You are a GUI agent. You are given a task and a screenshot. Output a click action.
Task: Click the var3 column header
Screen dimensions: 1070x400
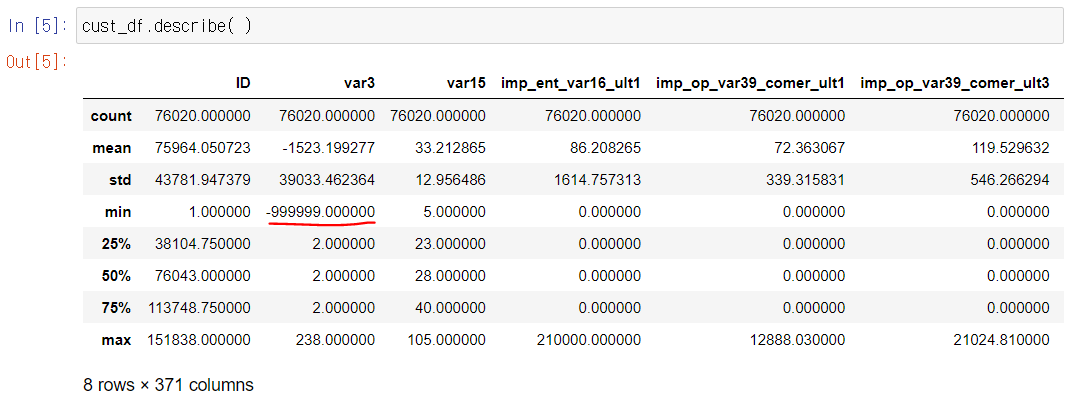tap(358, 83)
